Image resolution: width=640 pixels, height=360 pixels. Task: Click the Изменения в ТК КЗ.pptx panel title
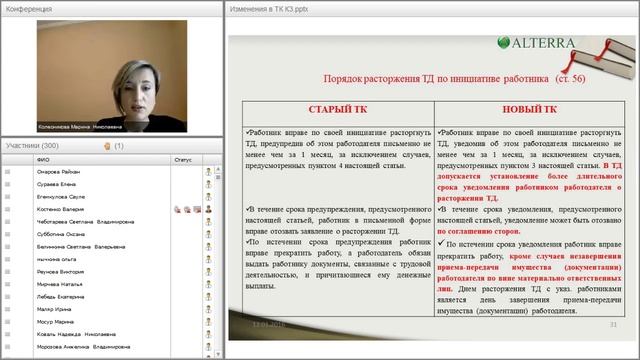[x=269, y=9]
